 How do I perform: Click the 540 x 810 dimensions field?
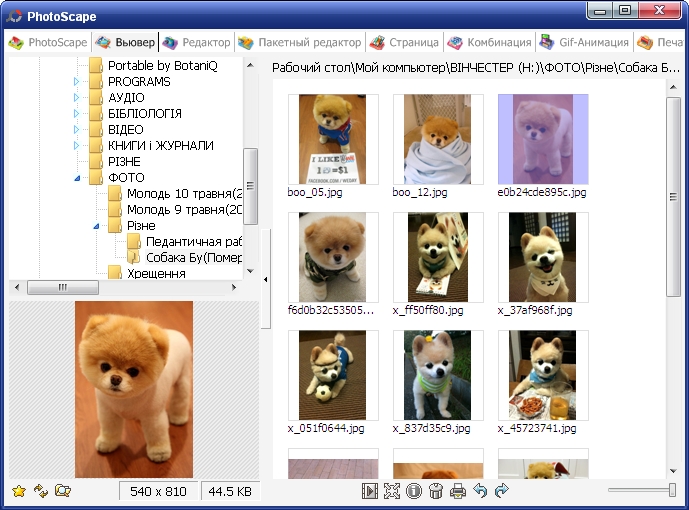(x=158, y=491)
